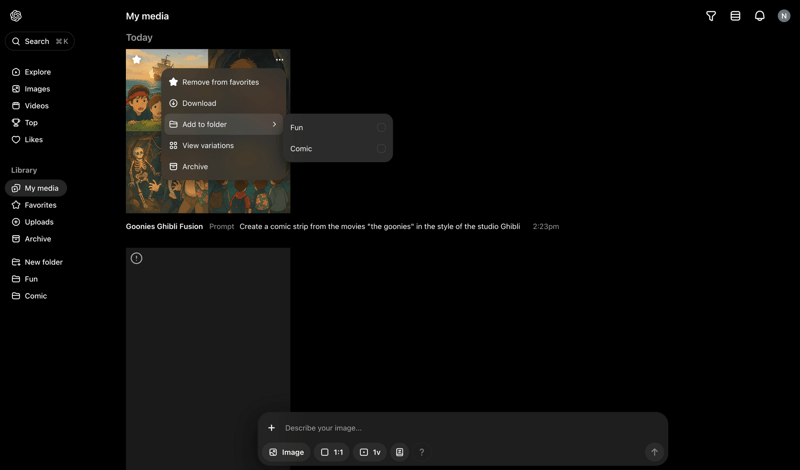Open the Fun folder in the sidebar
This screenshot has width=800, height=470.
[x=24, y=279]
